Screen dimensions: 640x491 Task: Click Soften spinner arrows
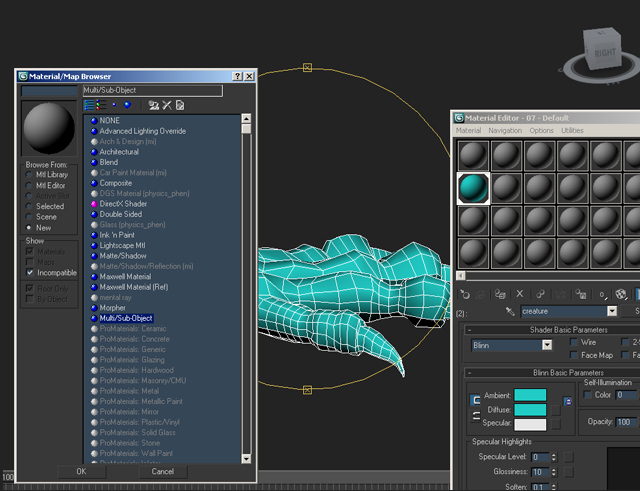pos(554,487)
